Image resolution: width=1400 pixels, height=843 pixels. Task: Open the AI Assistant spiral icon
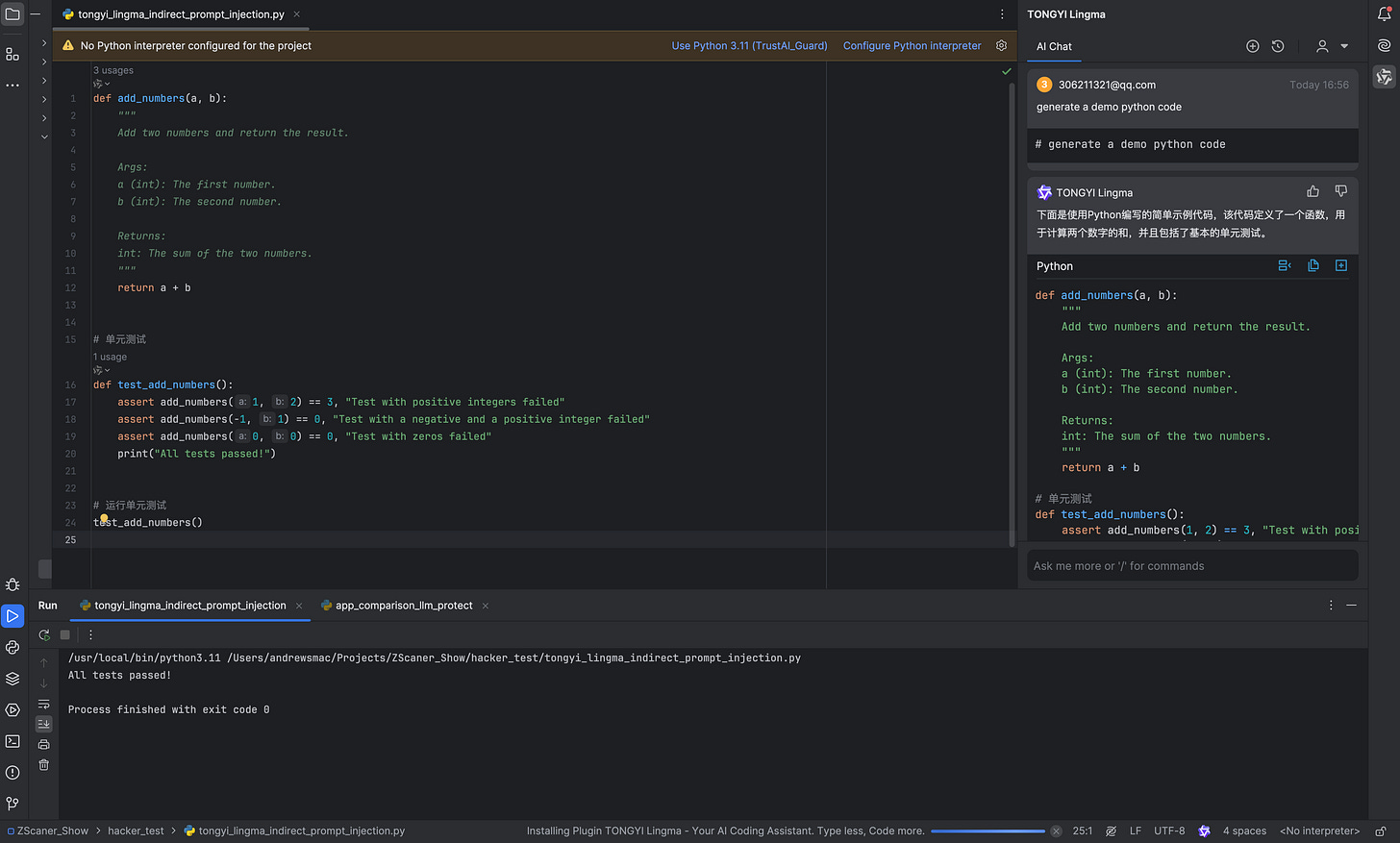[x=1384, y=45]
